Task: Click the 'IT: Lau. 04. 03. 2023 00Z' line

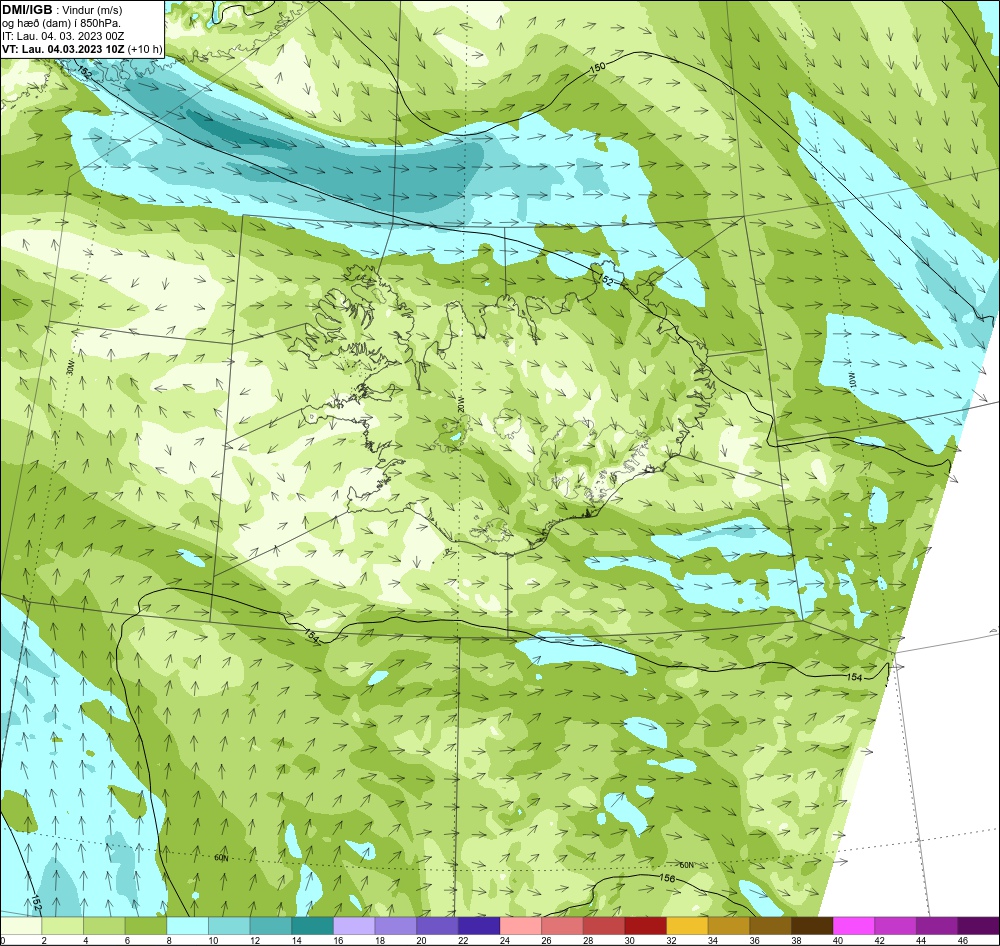Action: [x=63, y=36]
